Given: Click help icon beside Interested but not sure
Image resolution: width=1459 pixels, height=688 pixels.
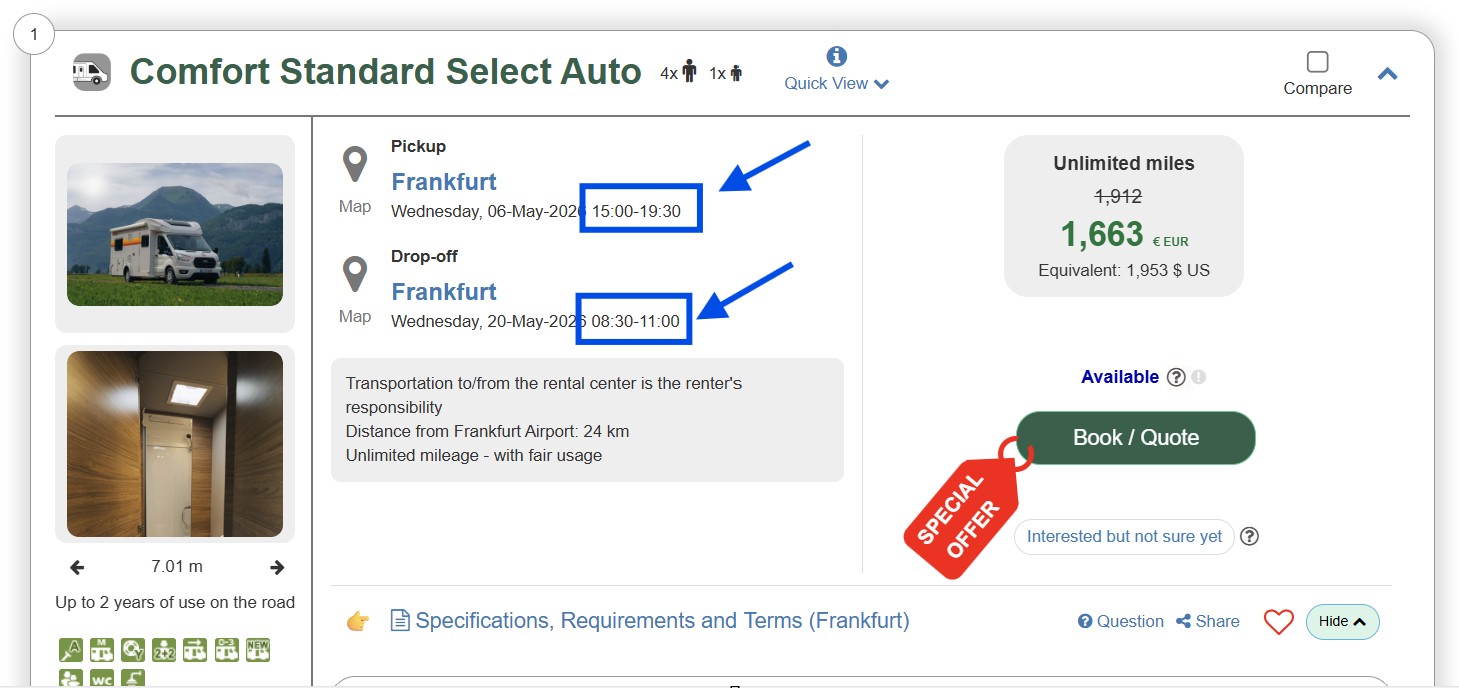Looking at the screenshot, I should (x=1249, y=536).
